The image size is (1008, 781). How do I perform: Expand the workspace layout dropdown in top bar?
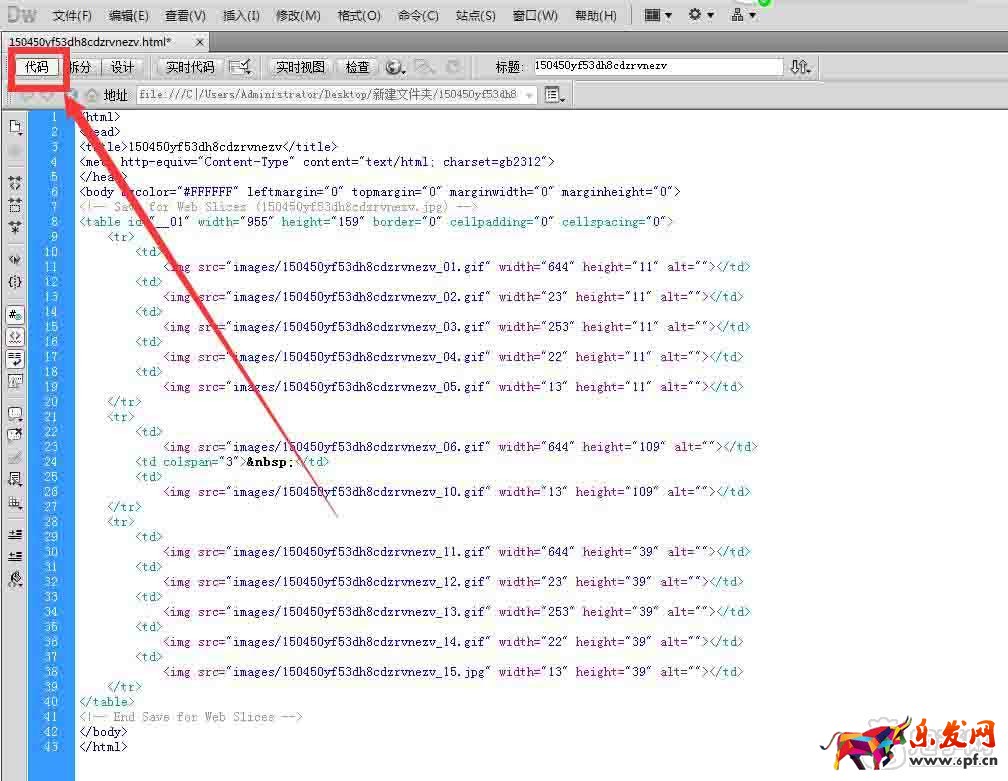pos(657,15)
